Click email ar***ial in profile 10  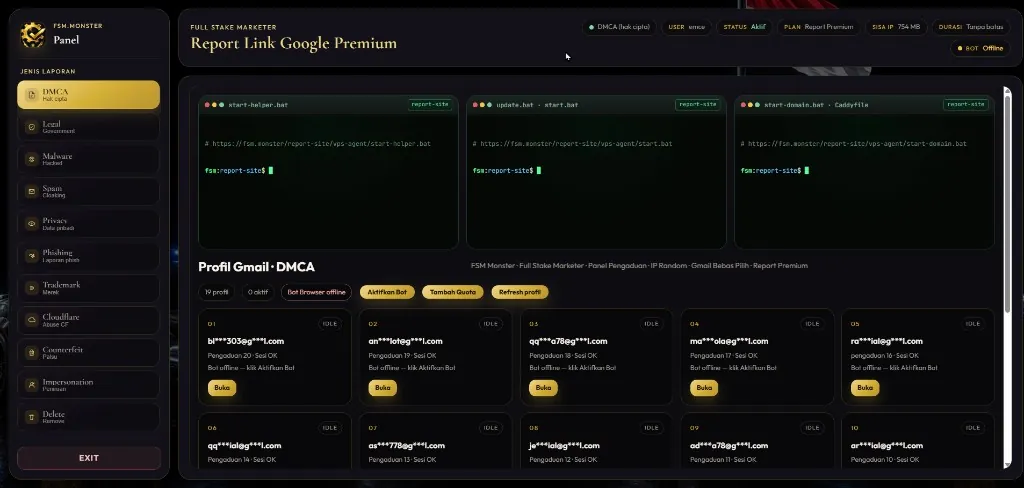click(887, 446)
